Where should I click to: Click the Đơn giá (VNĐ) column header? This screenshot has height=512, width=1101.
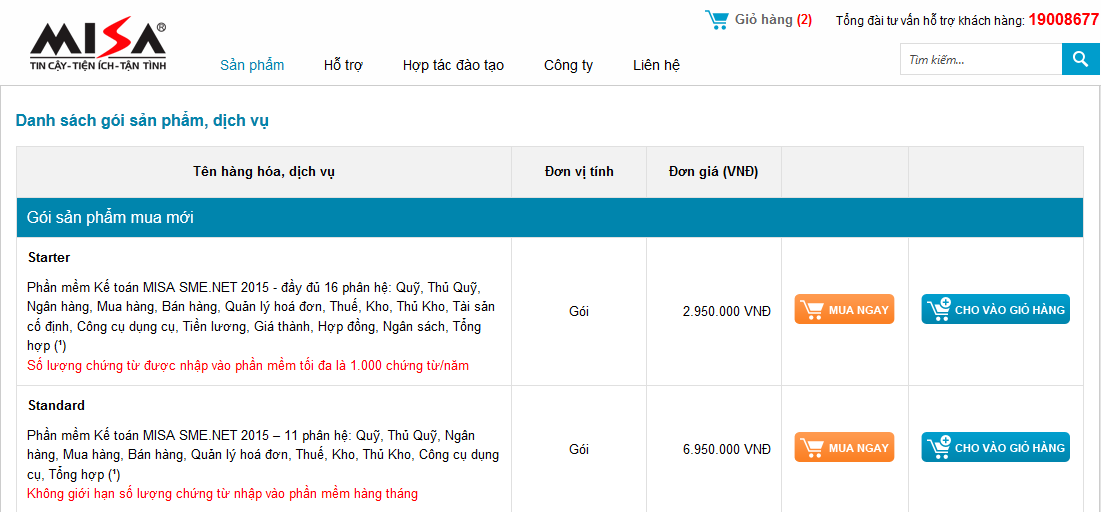click(713, 171)
